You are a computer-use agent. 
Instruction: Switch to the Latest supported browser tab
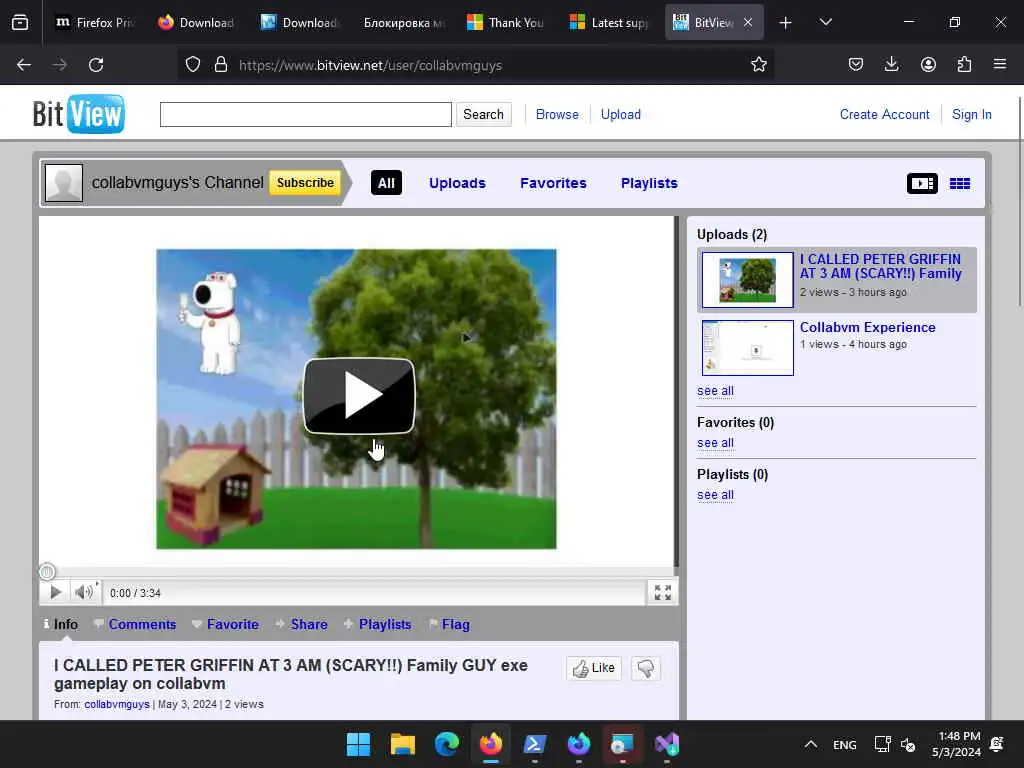(610, 23)
